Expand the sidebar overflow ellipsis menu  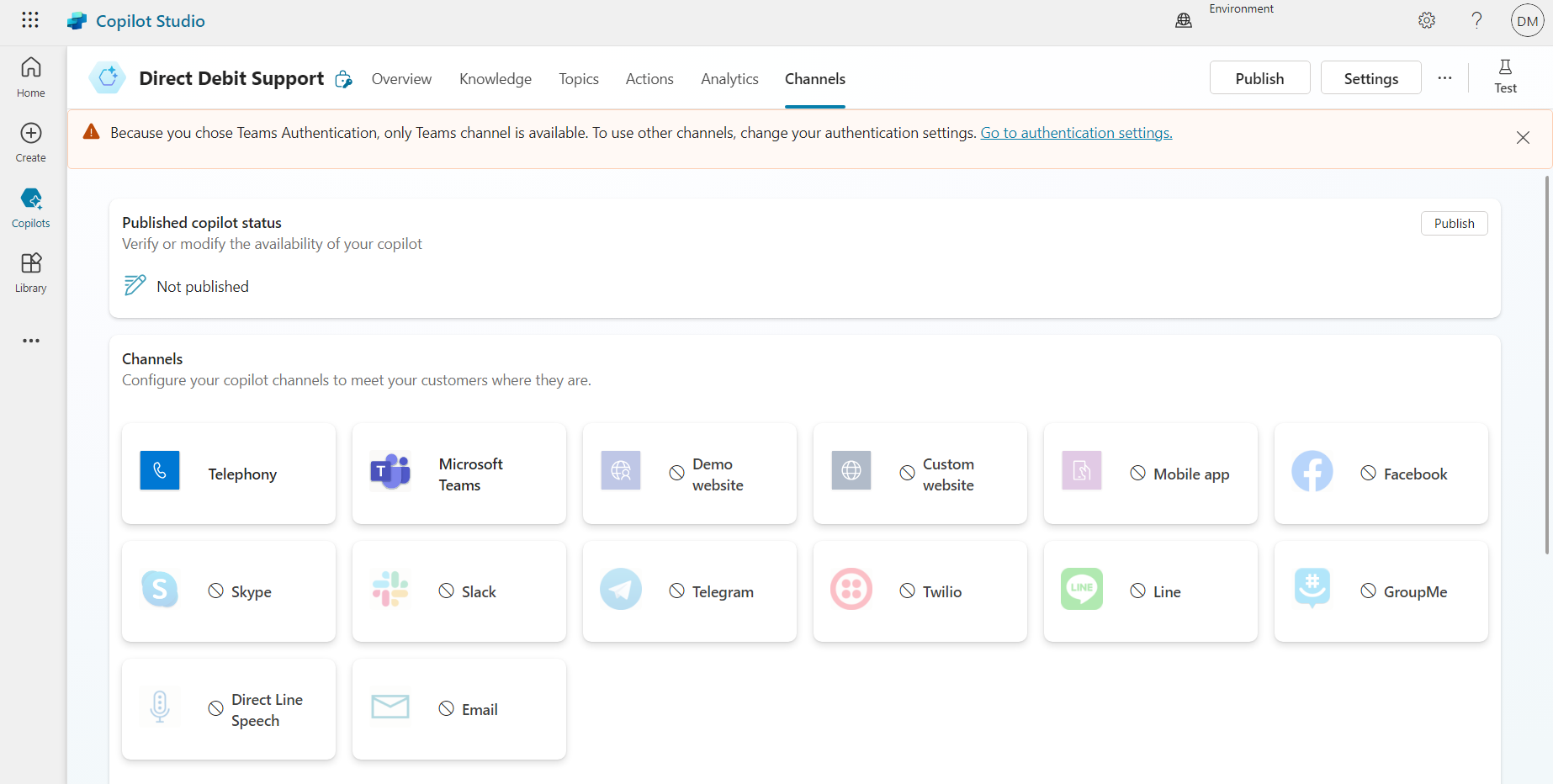30,340
